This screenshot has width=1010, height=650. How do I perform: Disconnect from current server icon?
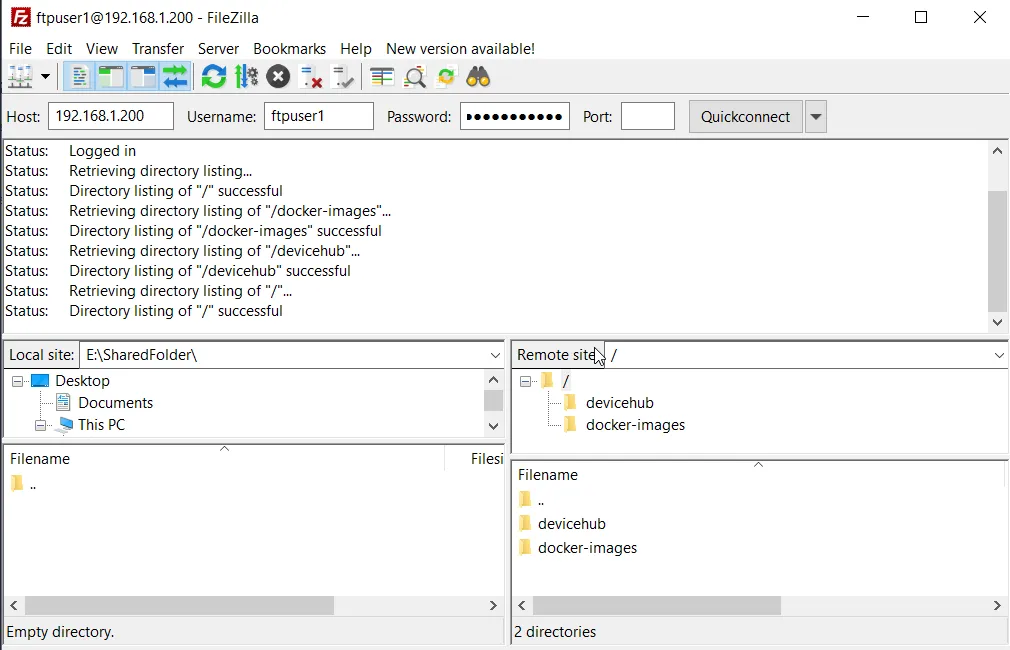(311, 77)
